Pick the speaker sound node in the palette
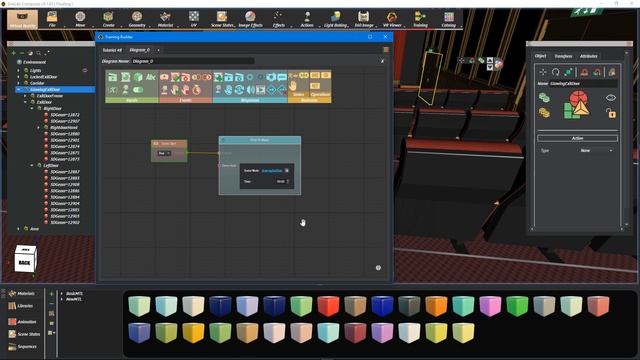The image size is (640, 360). point(250,89)
